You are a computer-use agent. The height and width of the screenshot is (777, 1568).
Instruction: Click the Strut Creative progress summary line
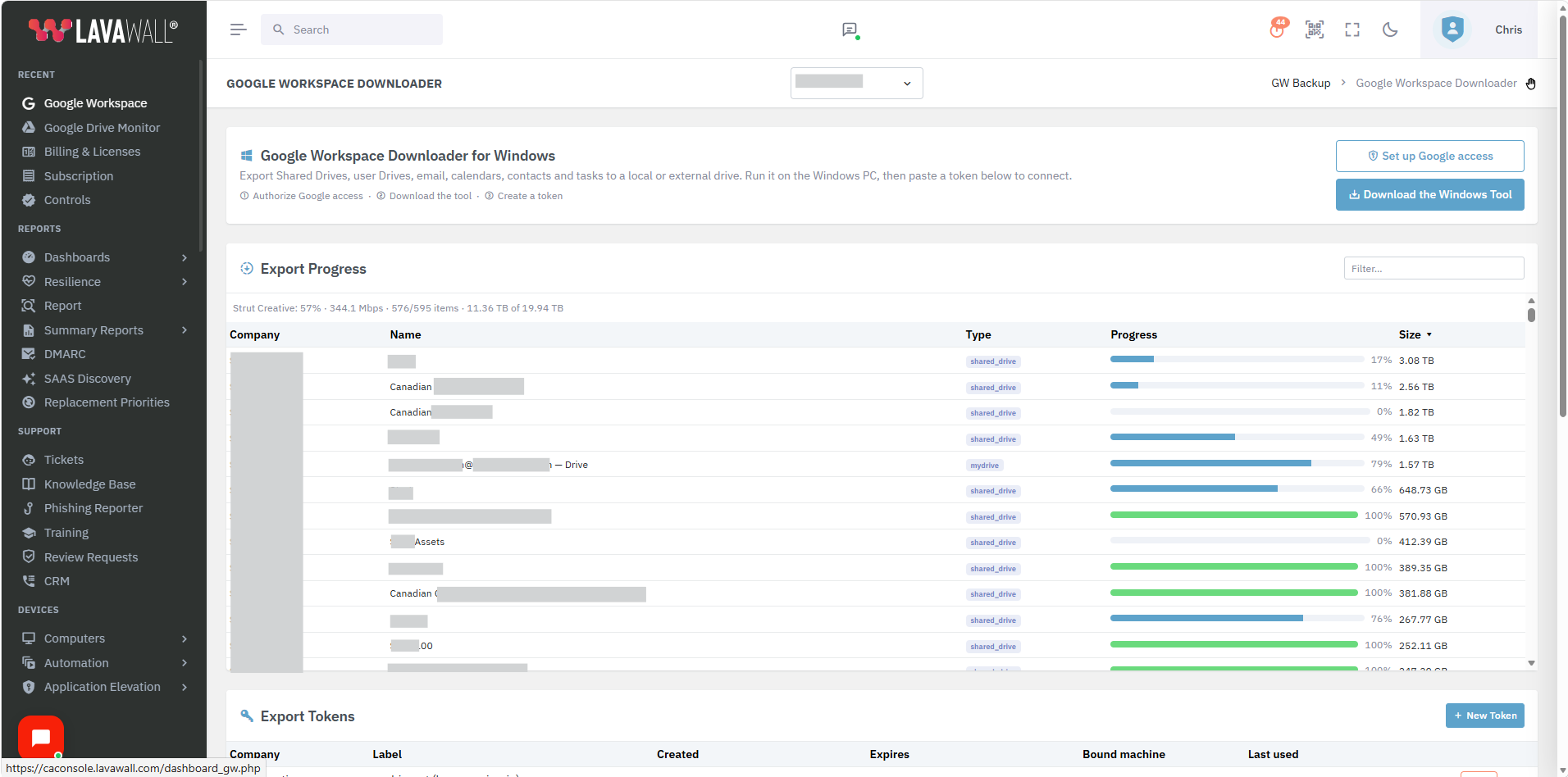tap(398, 308)
